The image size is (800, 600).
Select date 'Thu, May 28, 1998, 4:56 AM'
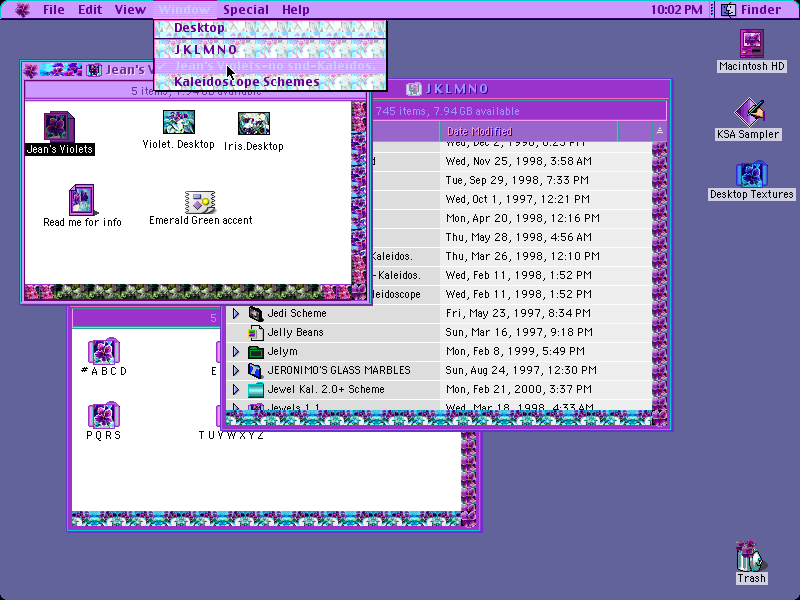pyautogui.click(x=518, y=237)
